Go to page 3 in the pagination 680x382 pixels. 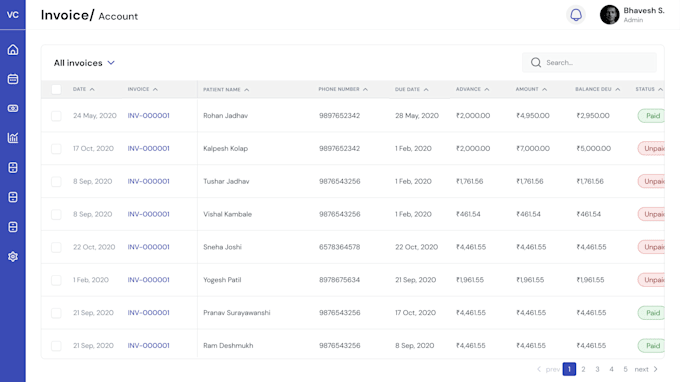tap(597, 369)
